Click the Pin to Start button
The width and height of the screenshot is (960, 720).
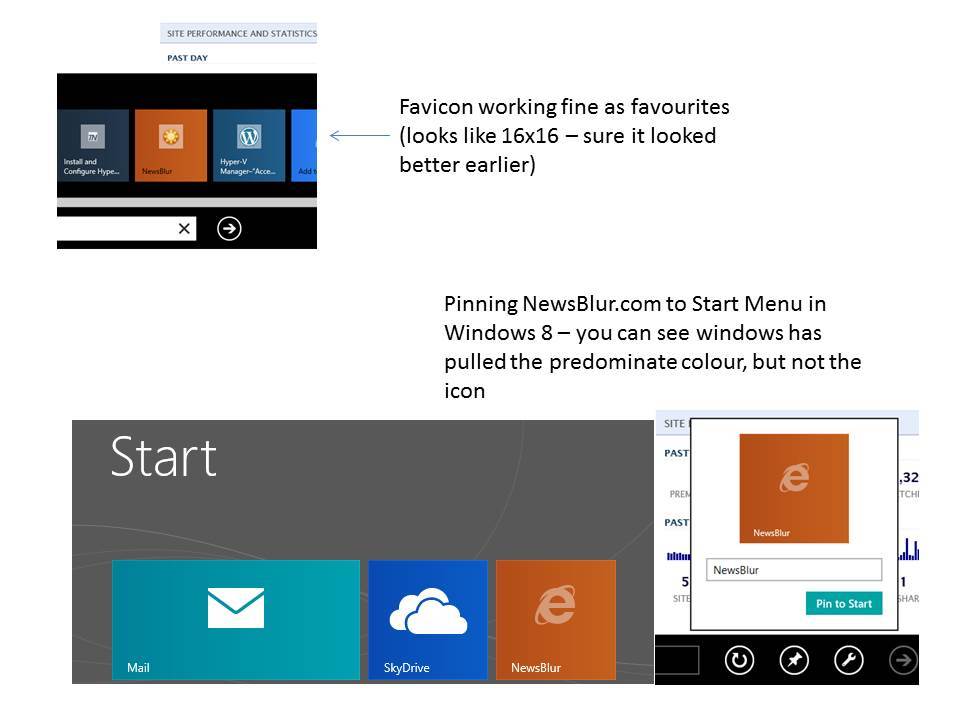coord(844,604)
